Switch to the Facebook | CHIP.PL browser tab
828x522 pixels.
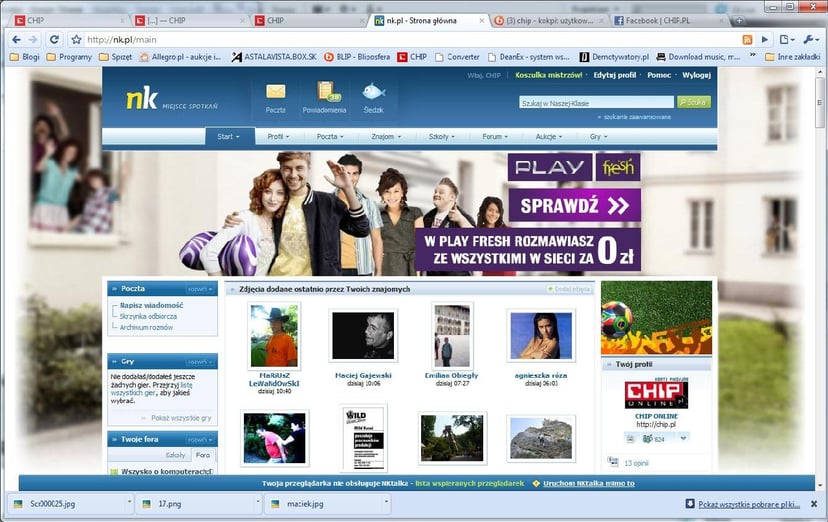click(661, 19)
